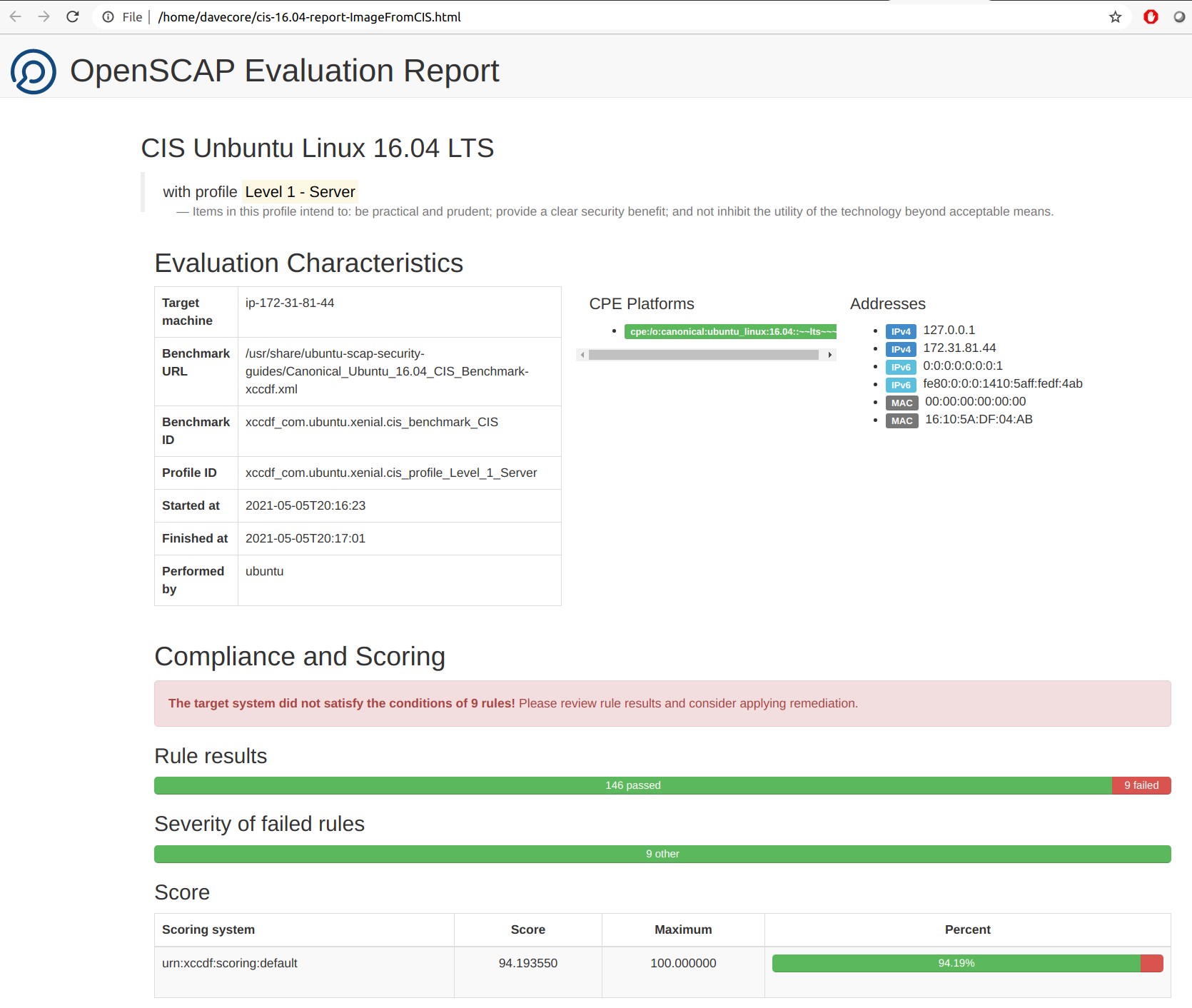Viewport: 1192px width, 1008px height.
Task: Click the OpenSCAP logo icon
Action: (x=33, y=71)
